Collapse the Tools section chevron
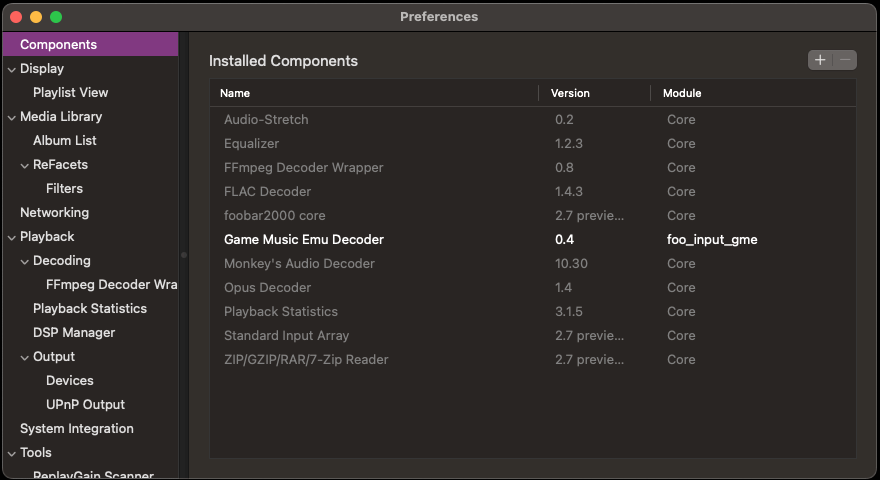 [x=11, y=453]
